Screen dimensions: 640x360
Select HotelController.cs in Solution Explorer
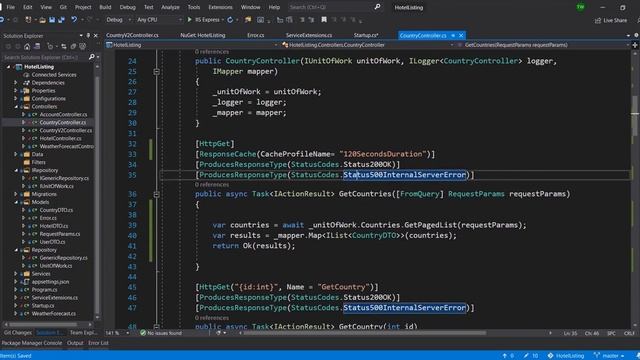[x=60, y=138]
